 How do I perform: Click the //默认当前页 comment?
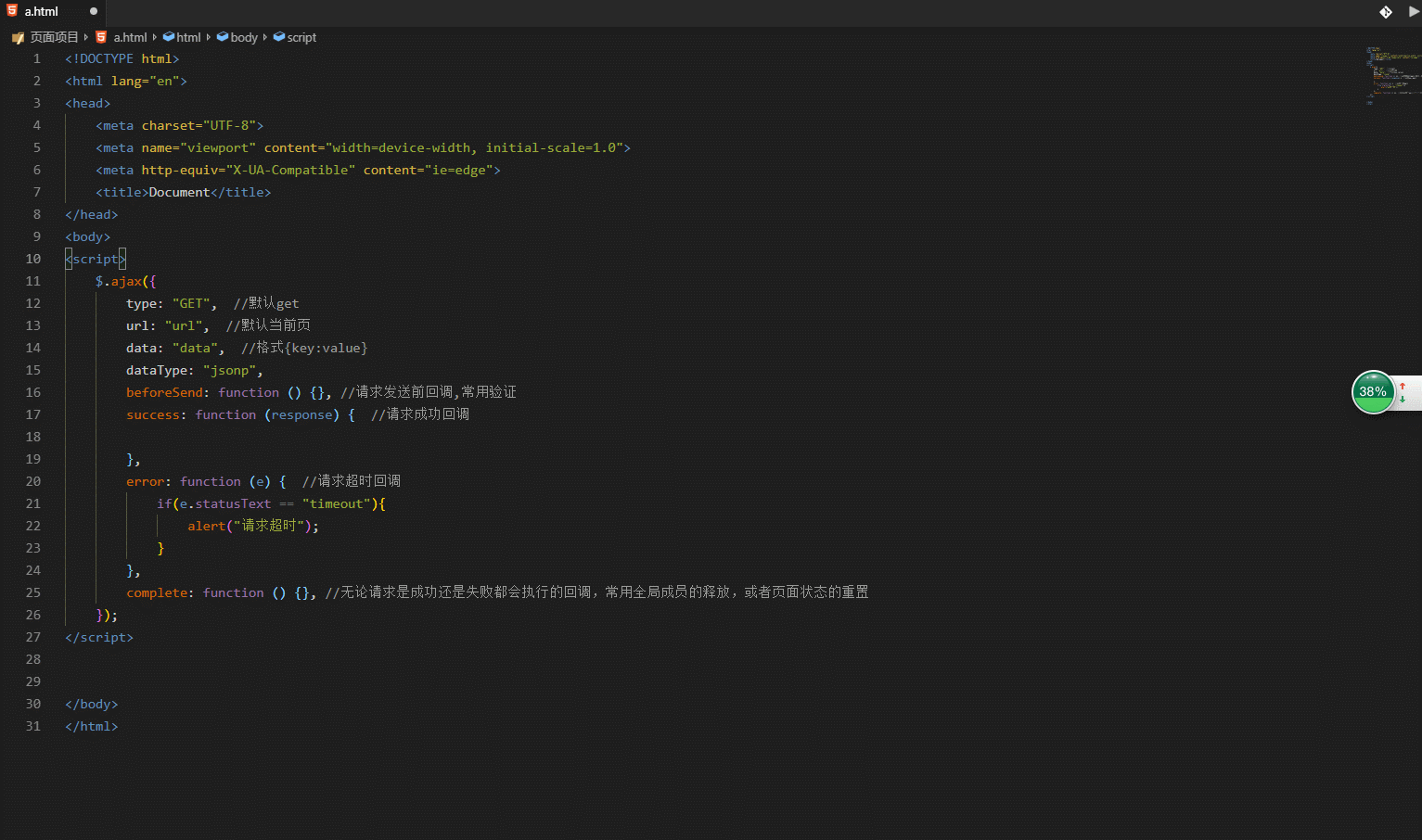pyautogui.click(x=269, y=325)
